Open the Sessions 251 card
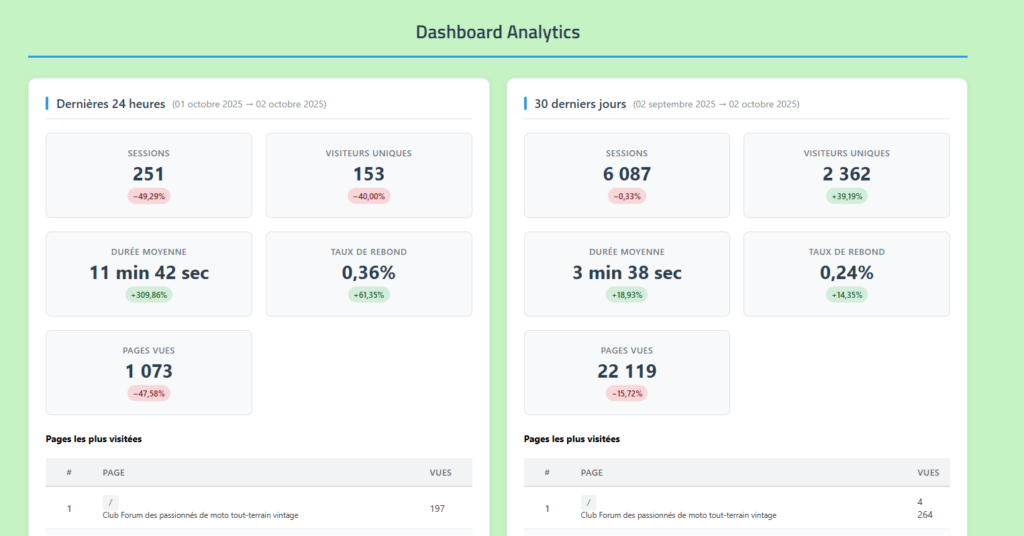 149,176
